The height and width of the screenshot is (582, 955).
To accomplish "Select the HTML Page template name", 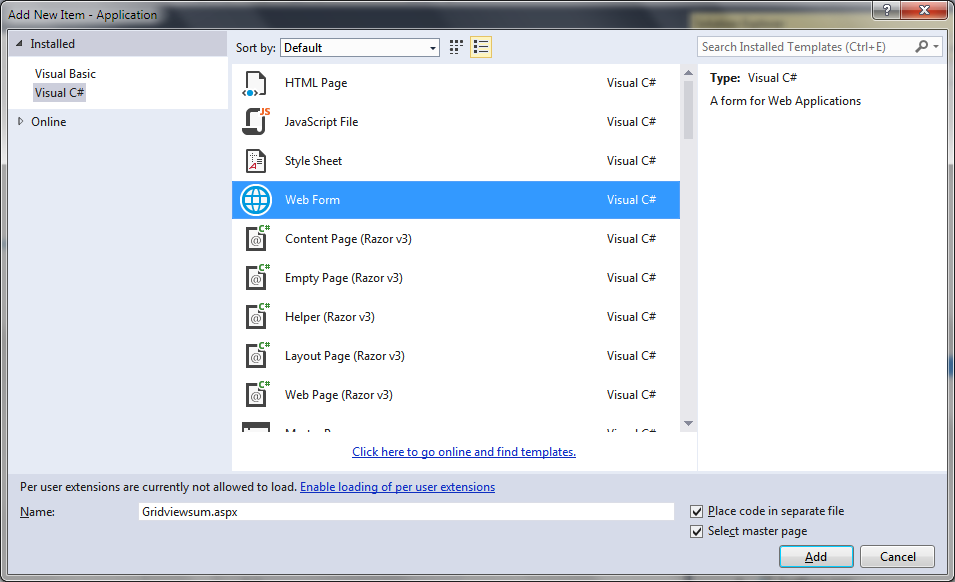I will [315, 83].
